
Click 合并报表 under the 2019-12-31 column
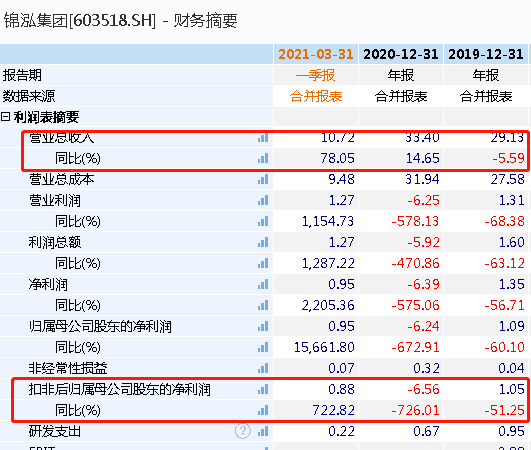coord(486,96)
